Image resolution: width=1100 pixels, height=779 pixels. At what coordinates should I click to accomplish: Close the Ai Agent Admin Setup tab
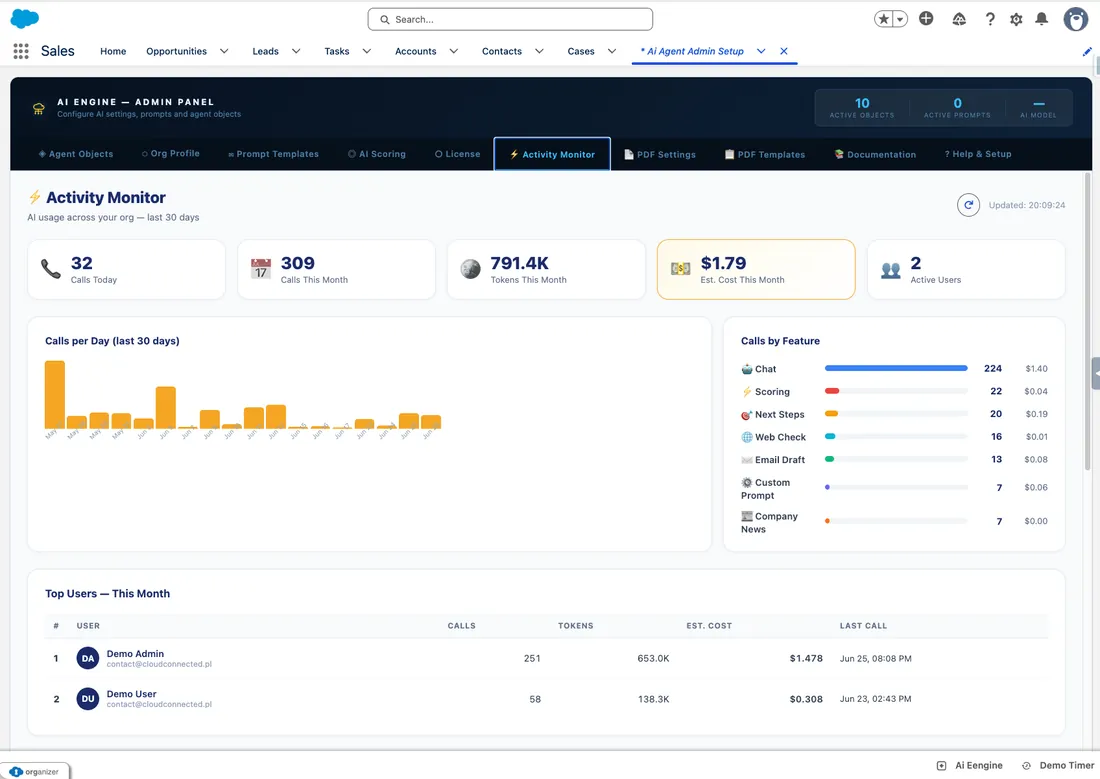click(x=784, y=51)
